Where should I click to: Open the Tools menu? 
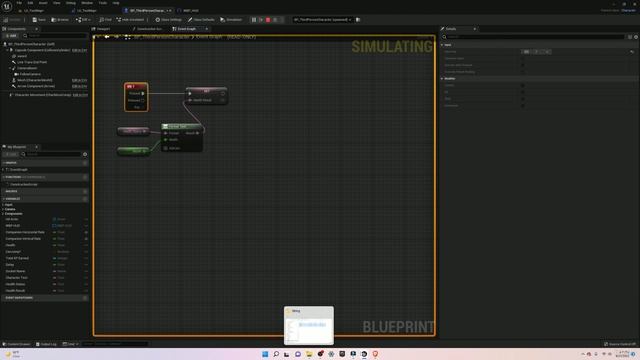103,3
